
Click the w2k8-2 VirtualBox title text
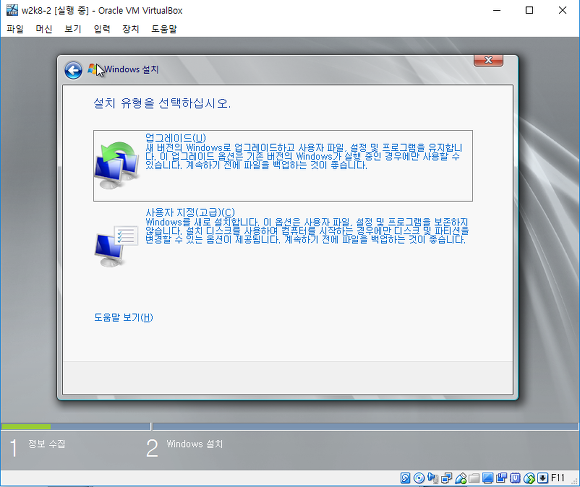coord(102,10)
